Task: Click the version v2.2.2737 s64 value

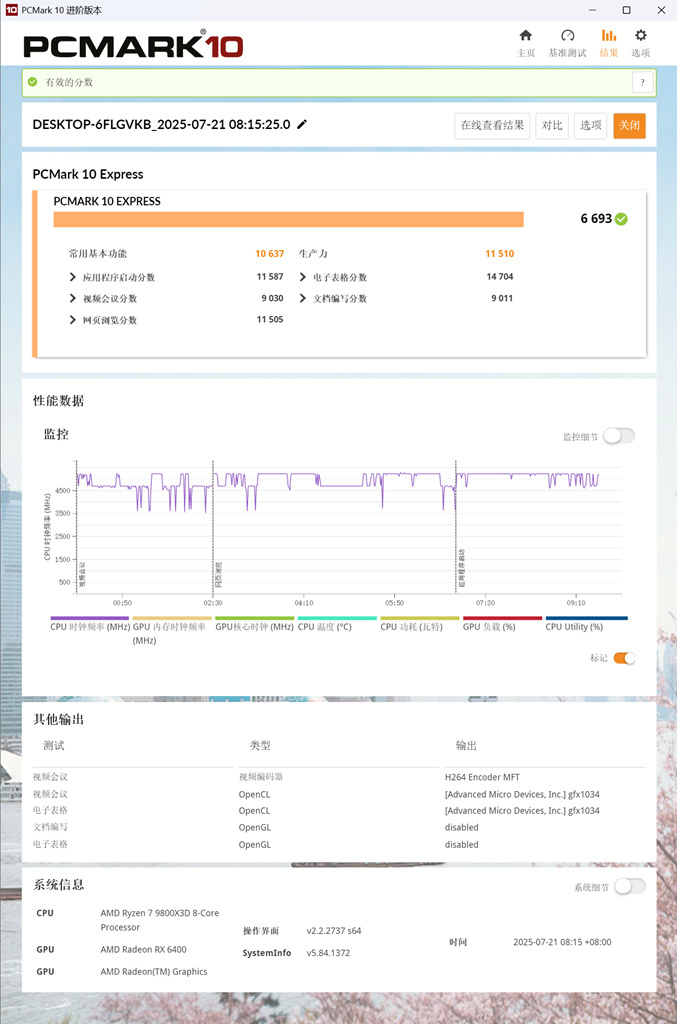Action: pos(334,931)
